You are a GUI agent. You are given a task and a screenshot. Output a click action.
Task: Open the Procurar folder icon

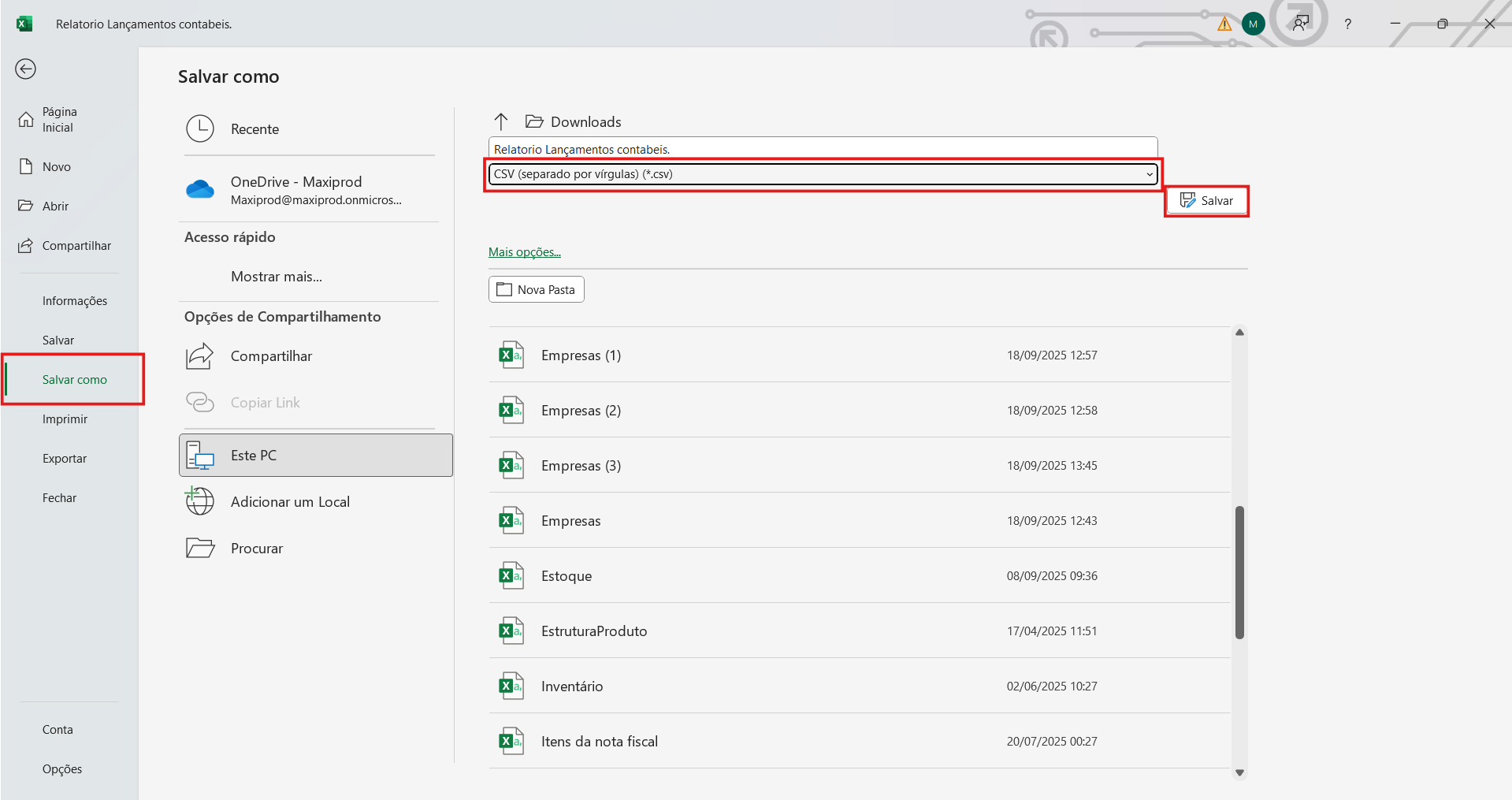[x=200, y=548]
